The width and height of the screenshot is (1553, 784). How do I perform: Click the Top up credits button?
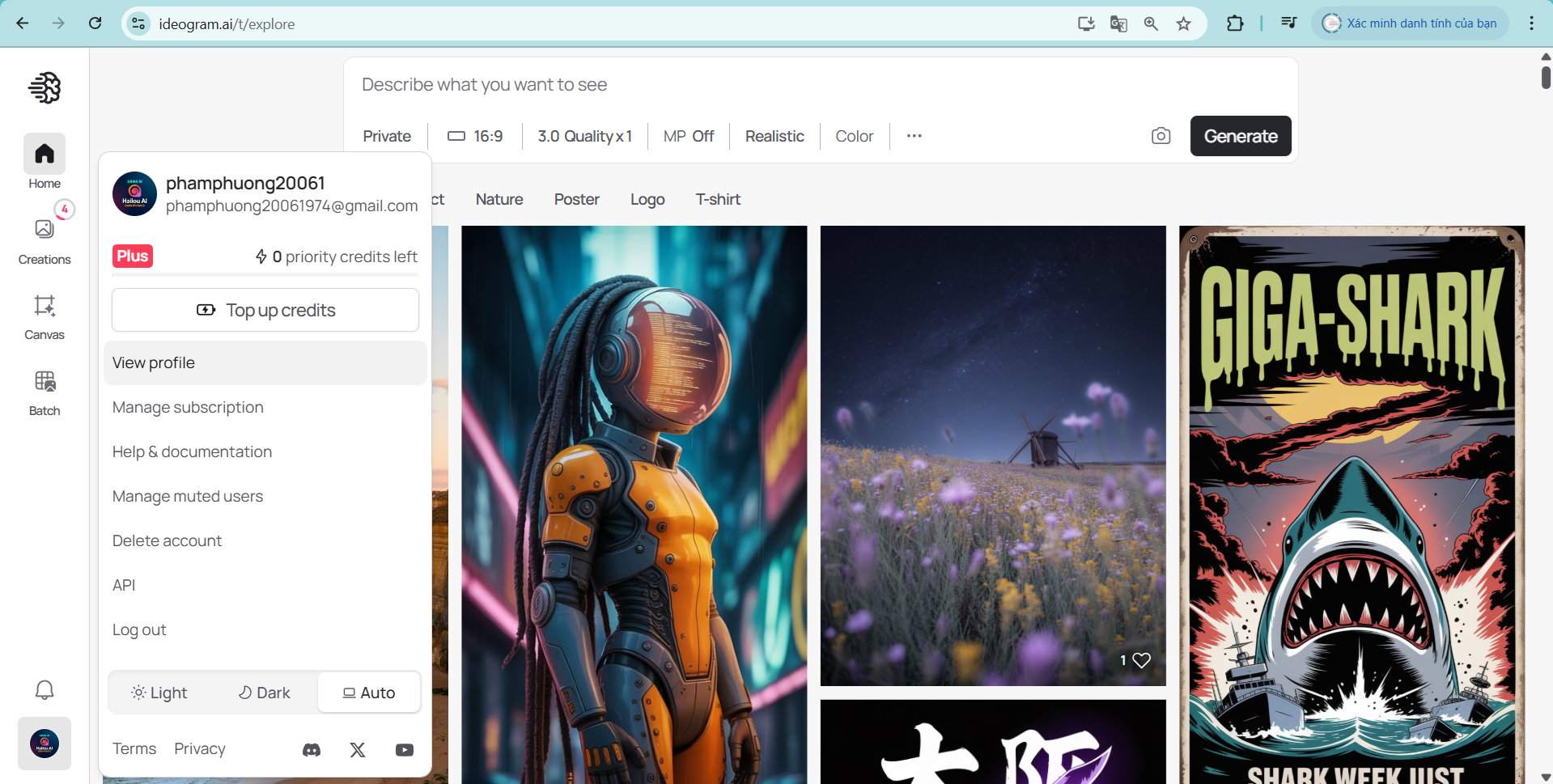coord(265,310)
